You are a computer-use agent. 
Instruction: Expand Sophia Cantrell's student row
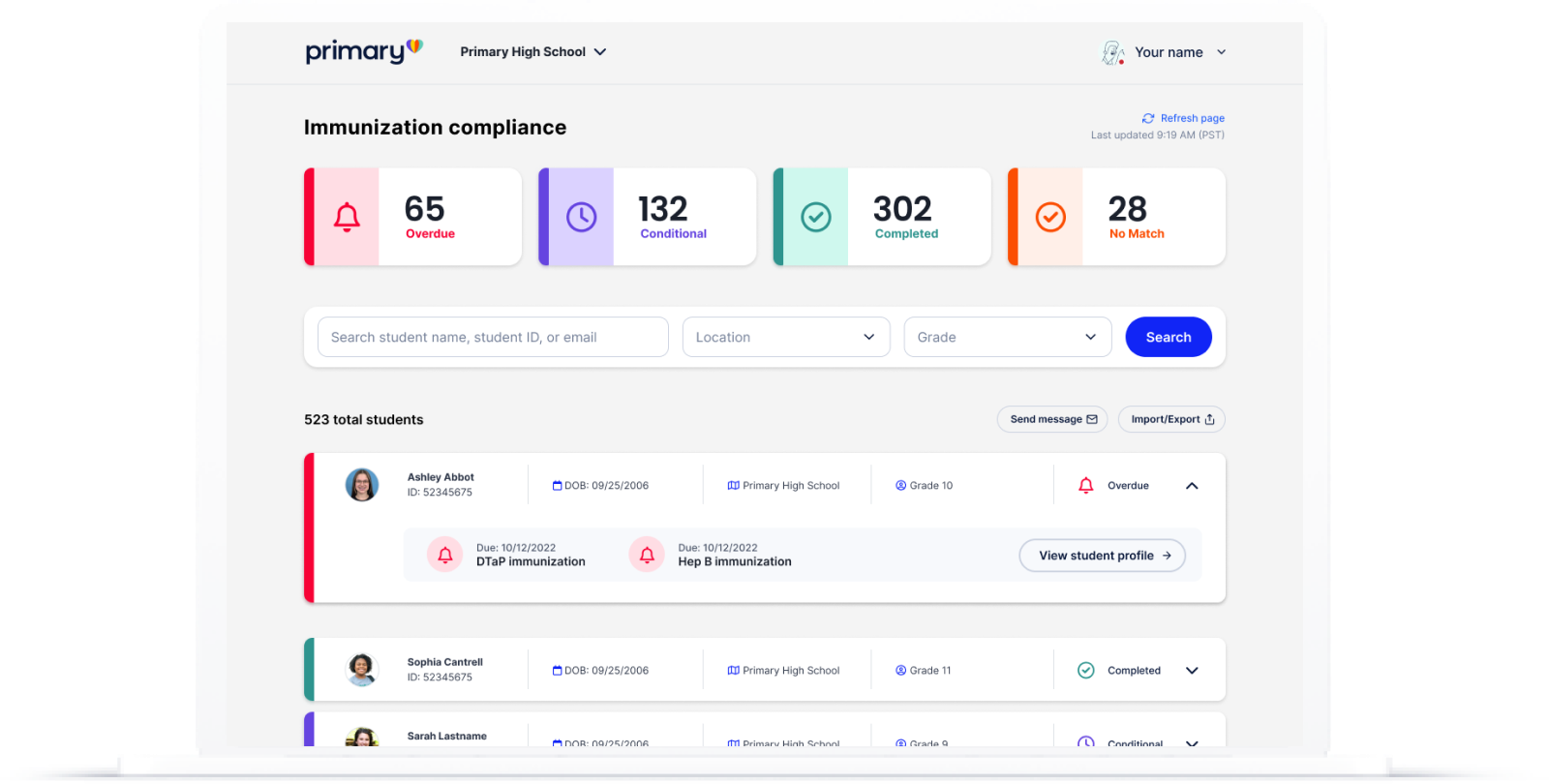1192,671
